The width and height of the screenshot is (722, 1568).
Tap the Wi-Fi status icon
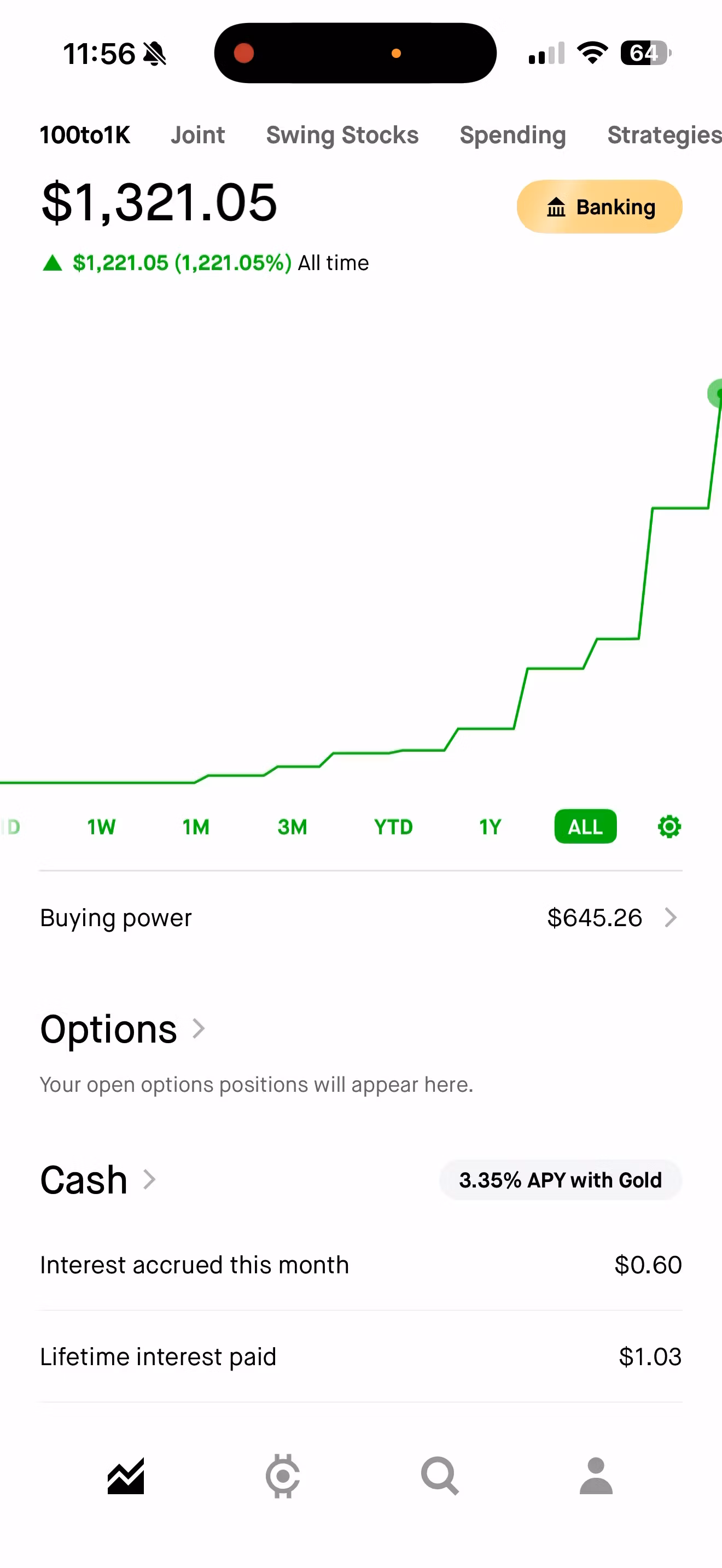pos(592,53)
